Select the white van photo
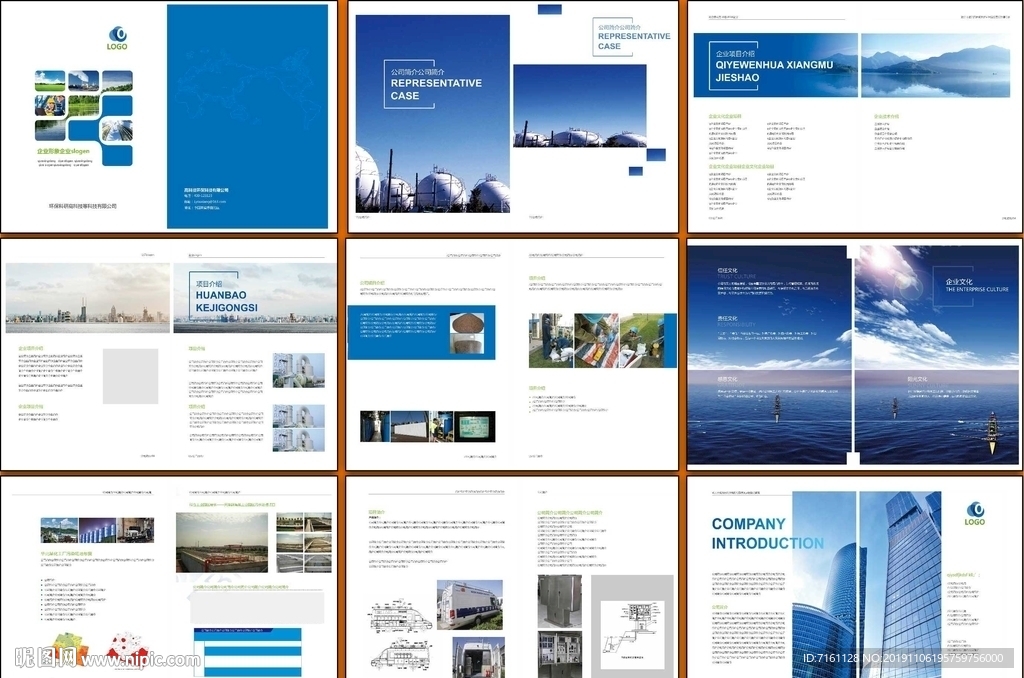The width and height of the screenshot is (1024, 678). (x=470, y=604)
